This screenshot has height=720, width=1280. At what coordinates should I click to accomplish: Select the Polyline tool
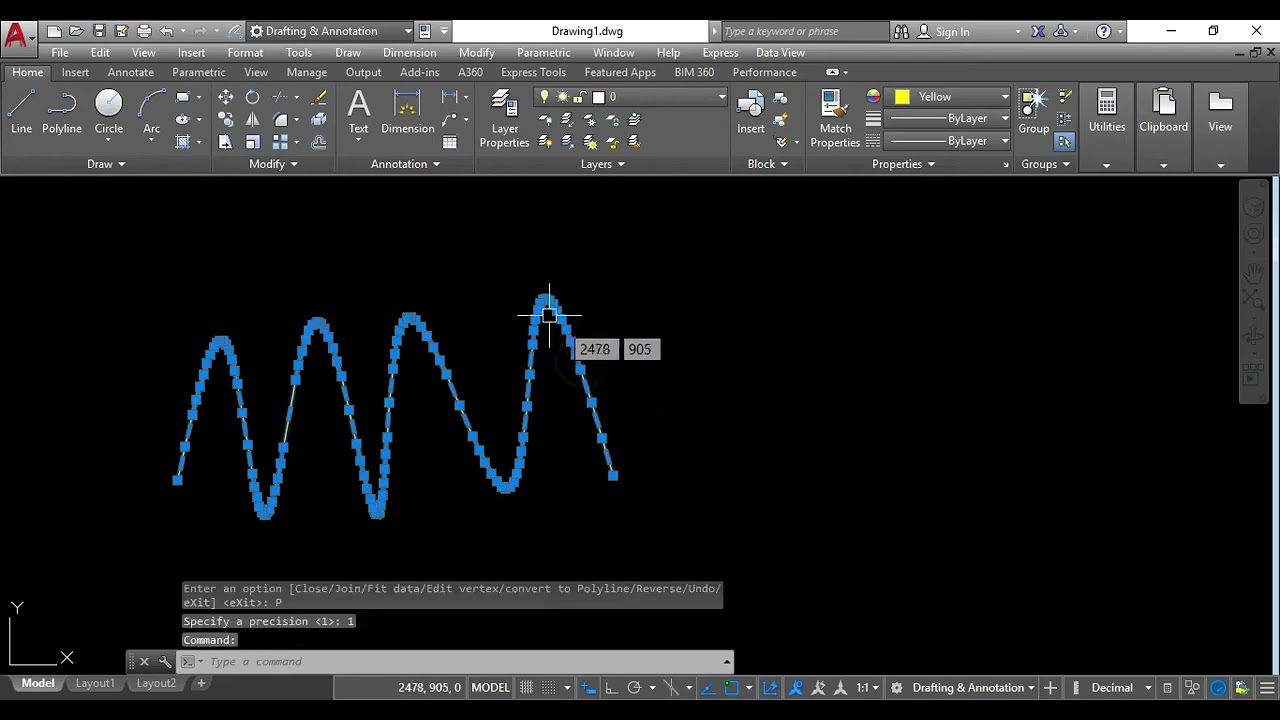62,112
